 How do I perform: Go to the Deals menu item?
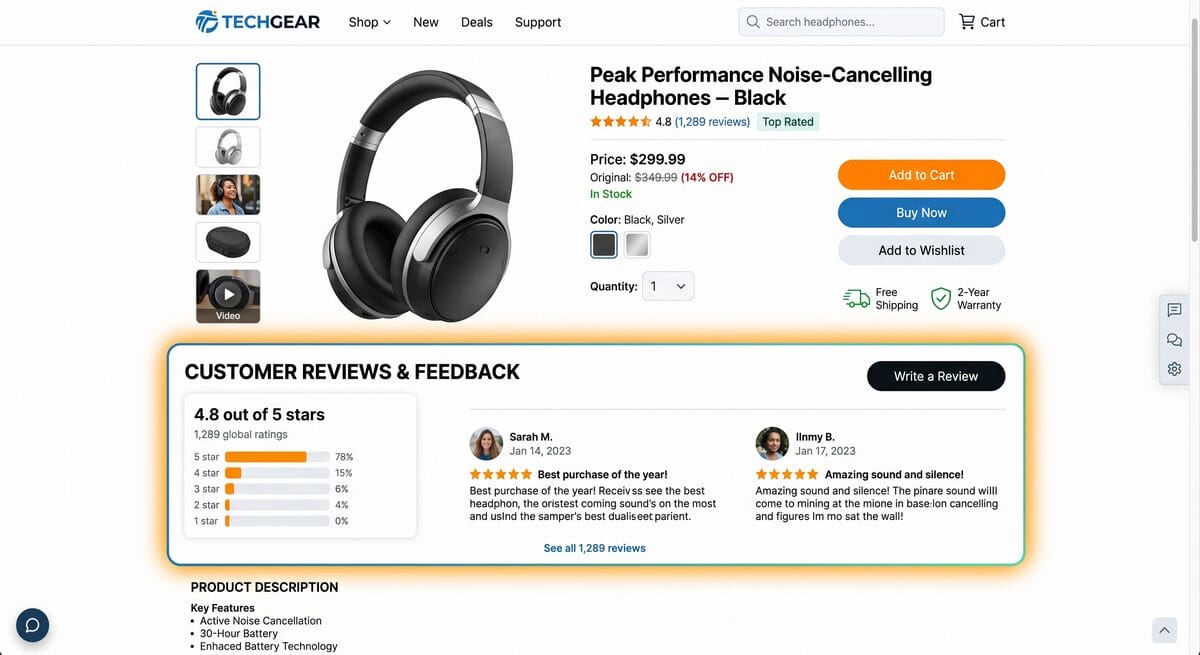click(477, 22)
